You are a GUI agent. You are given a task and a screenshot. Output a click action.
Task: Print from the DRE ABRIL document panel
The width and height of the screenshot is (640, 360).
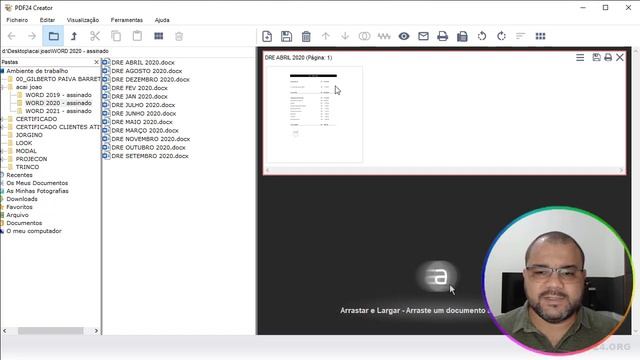point(608,58)
